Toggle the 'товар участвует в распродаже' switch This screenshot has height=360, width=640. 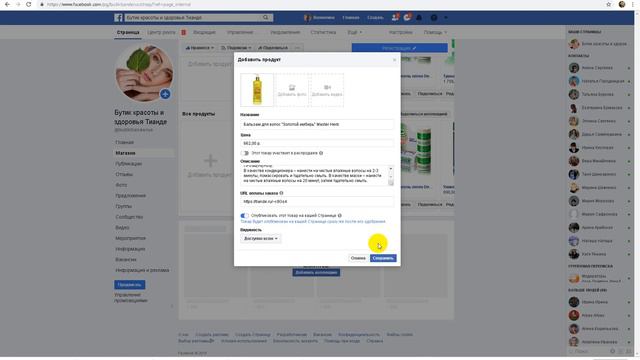pyautogui.click(x=244, y=153)
